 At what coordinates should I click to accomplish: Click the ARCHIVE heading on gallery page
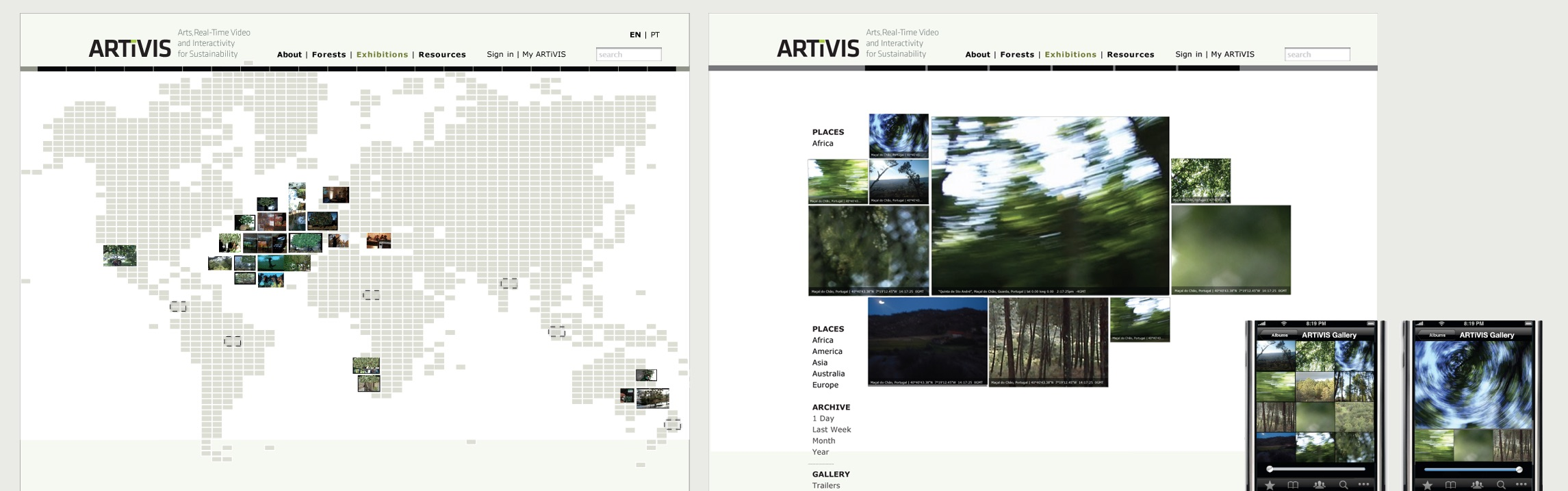pyautogui.click(x=831, y=407)
